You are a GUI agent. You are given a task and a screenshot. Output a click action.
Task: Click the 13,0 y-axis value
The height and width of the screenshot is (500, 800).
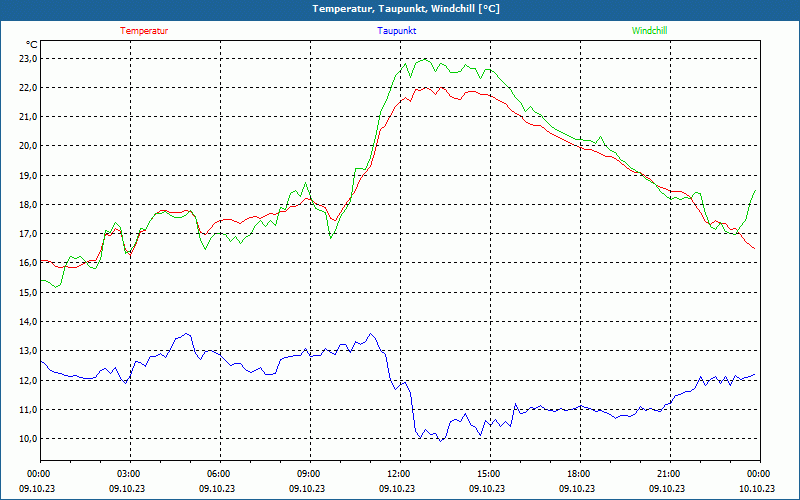(29, 351)
